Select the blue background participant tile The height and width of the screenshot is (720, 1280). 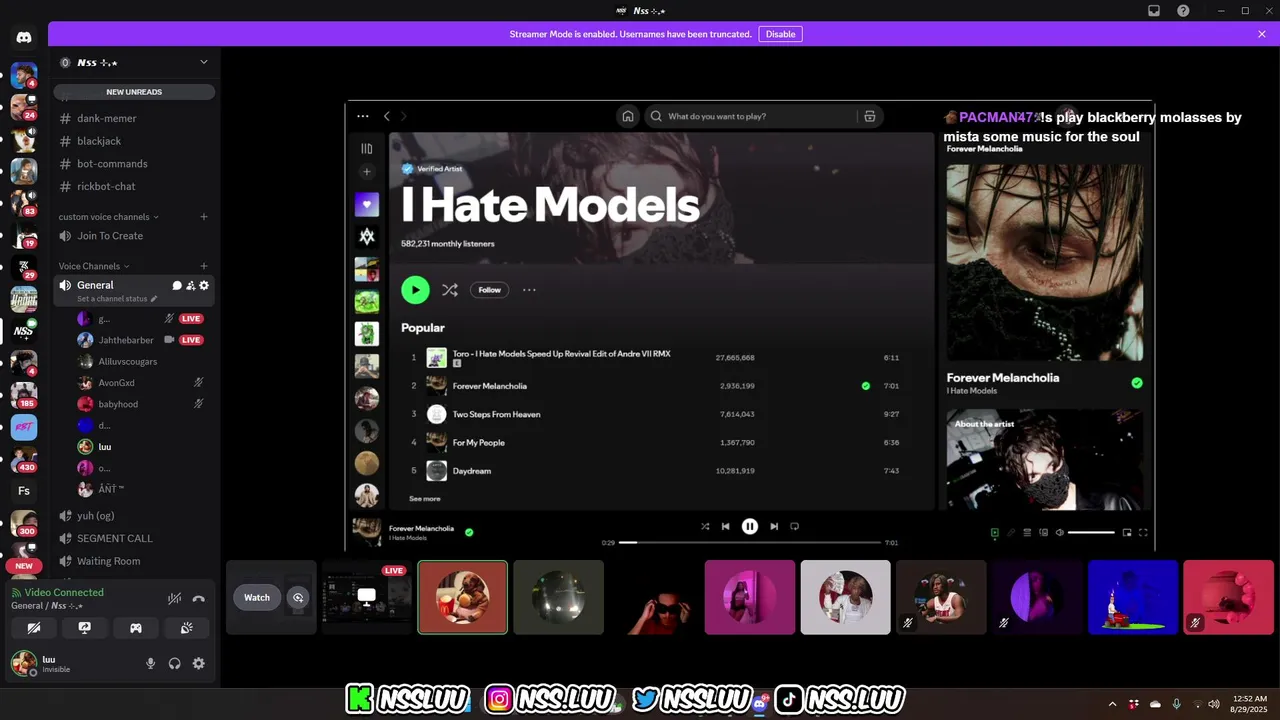pos(1133,597)
